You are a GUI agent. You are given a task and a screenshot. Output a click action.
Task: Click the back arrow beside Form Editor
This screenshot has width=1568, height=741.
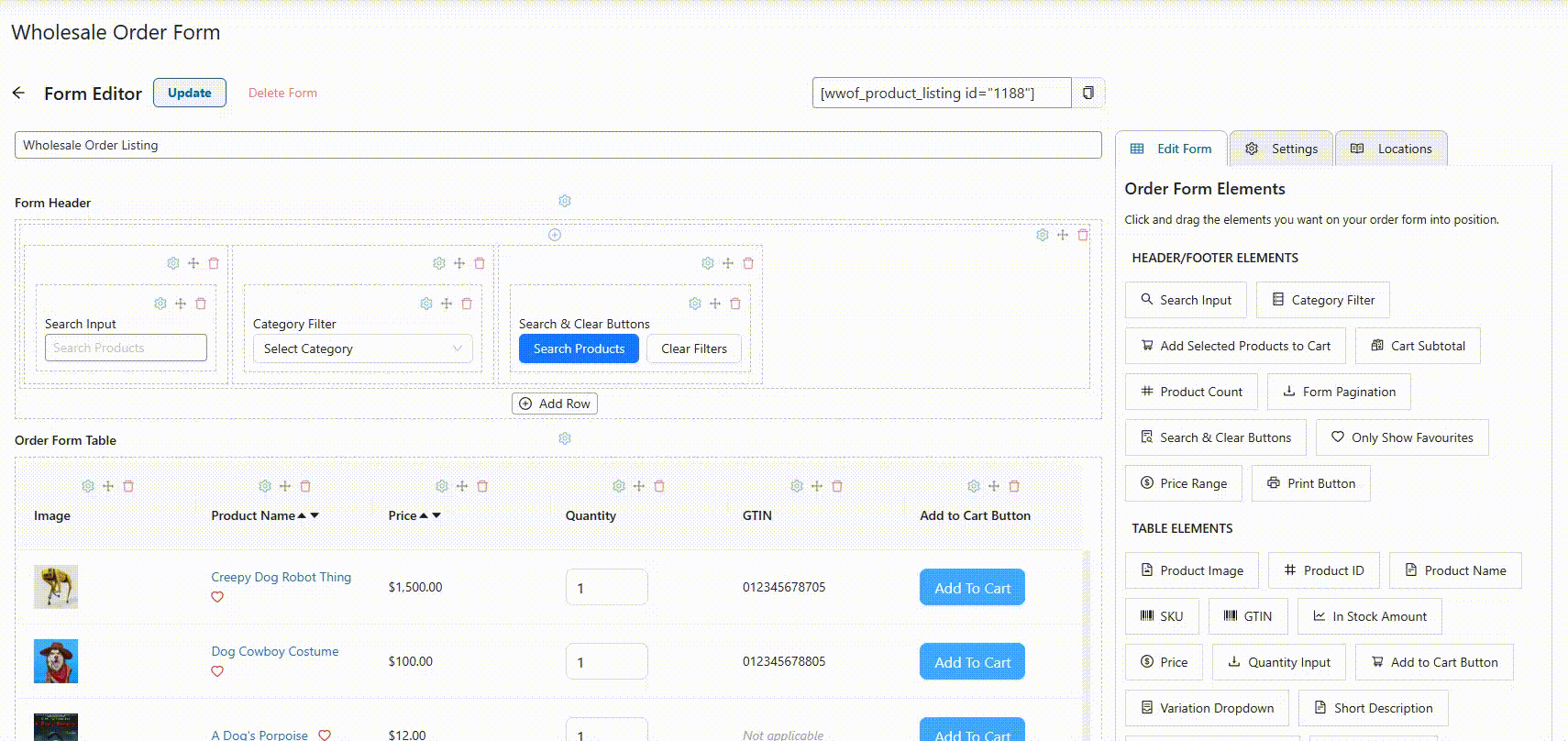[x=18, y=93]
